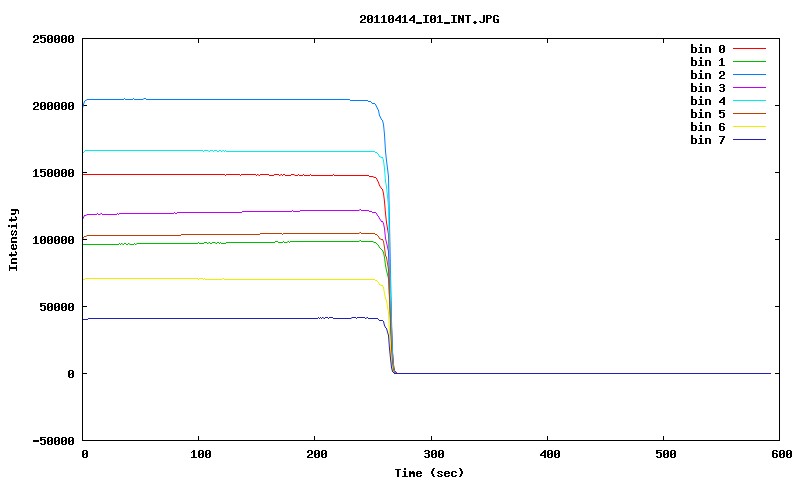
Task: Click the blue bin 2 plateau curve near 200000
Action: point(230,99)
